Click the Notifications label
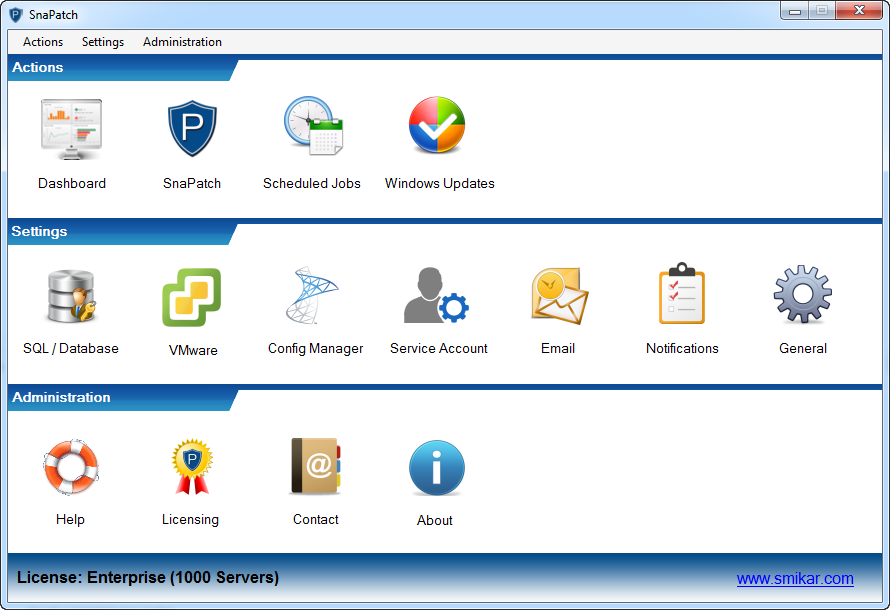 [682, 348]
